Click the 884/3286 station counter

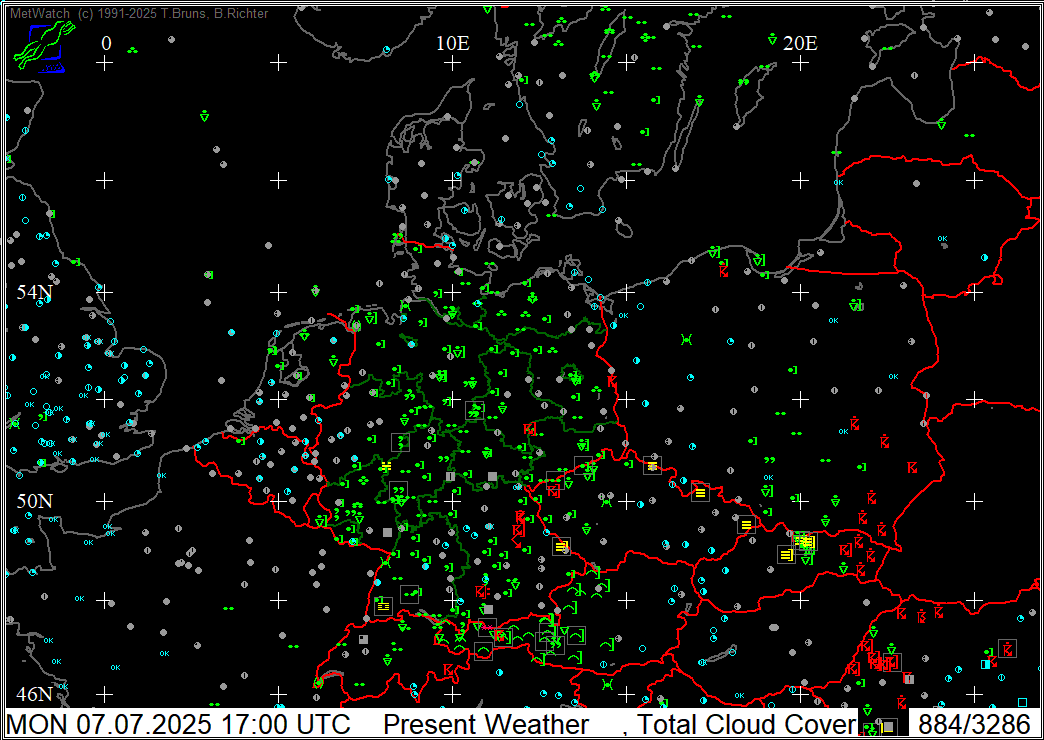(975, 724)
